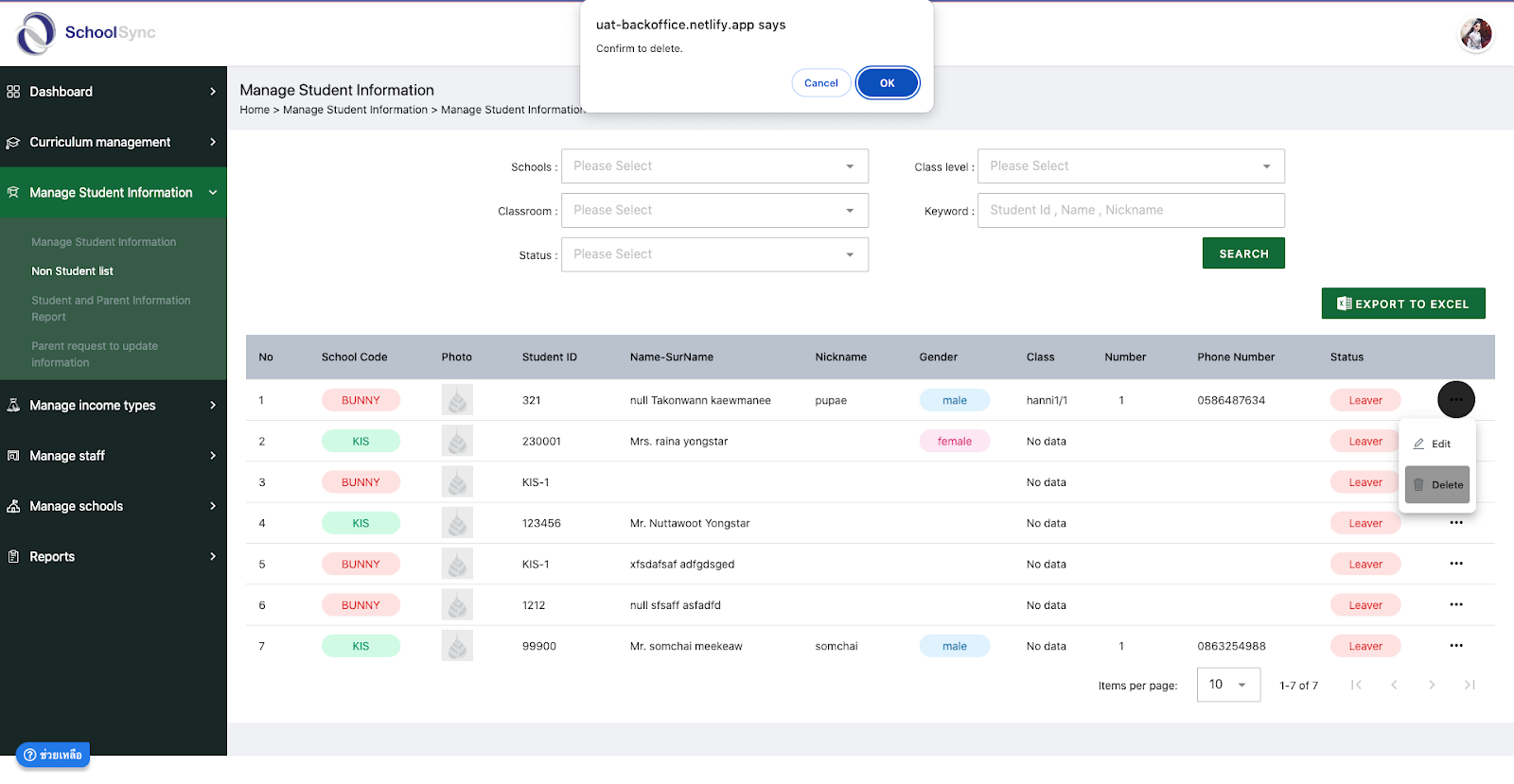Open Manage Student Information submenu item
The image size is (1514, 784).
[104, 242]
